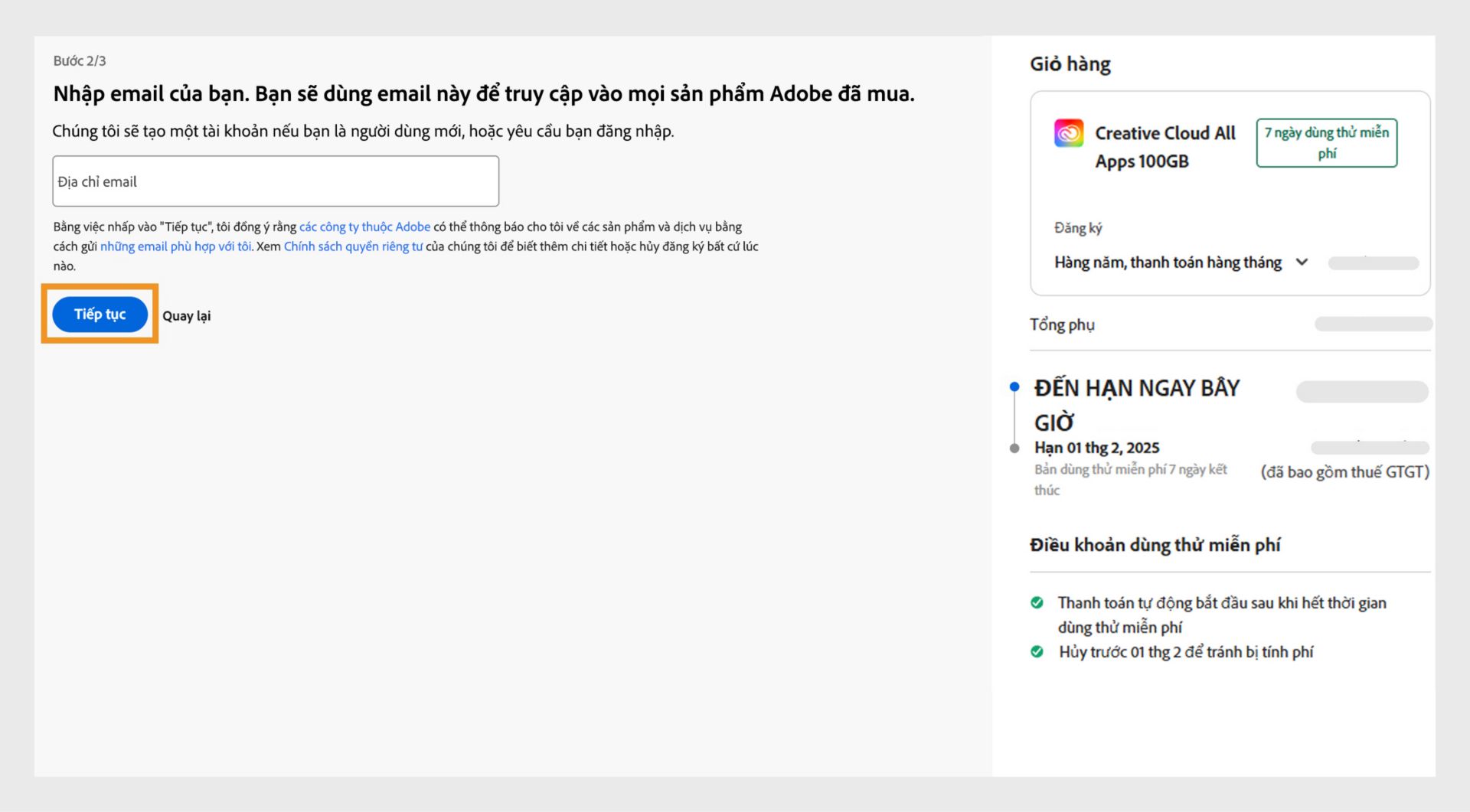Open the Chính sách quyền riêng tư link
The image size is (1470, 812).
tap(353, 246)
